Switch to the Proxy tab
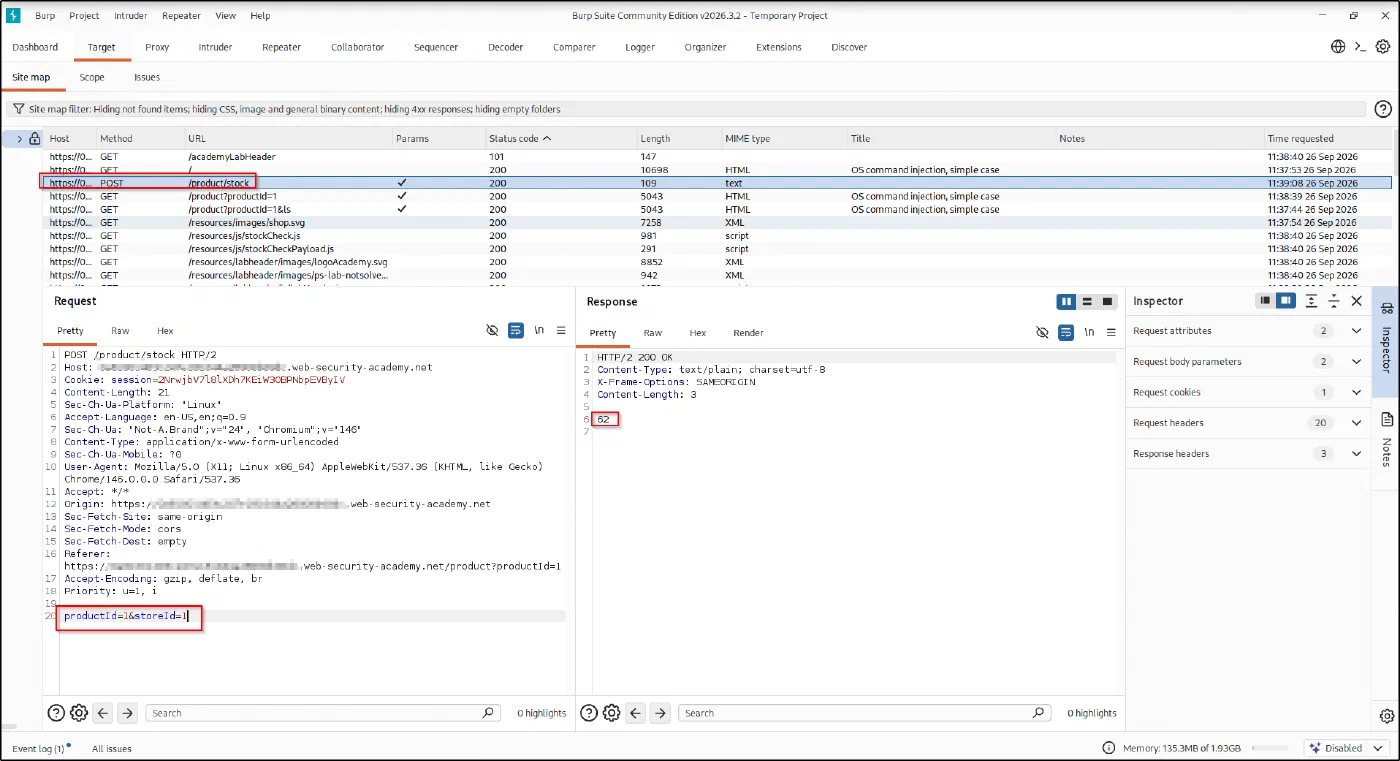The image size is (1400, 761). (x=157, y=47)
